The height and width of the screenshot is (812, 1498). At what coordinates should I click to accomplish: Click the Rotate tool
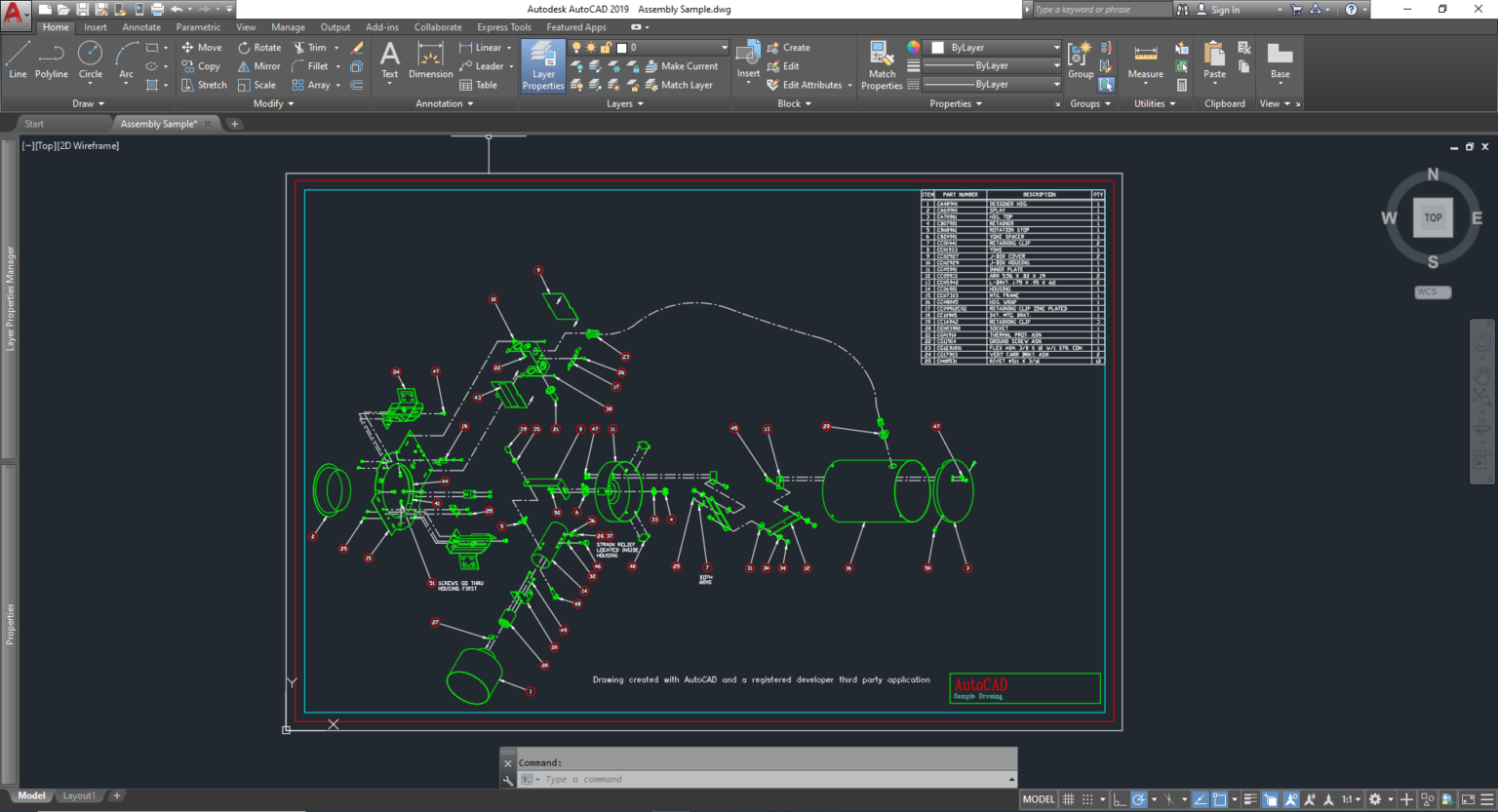pyautogui.click(x=258, y=47)
